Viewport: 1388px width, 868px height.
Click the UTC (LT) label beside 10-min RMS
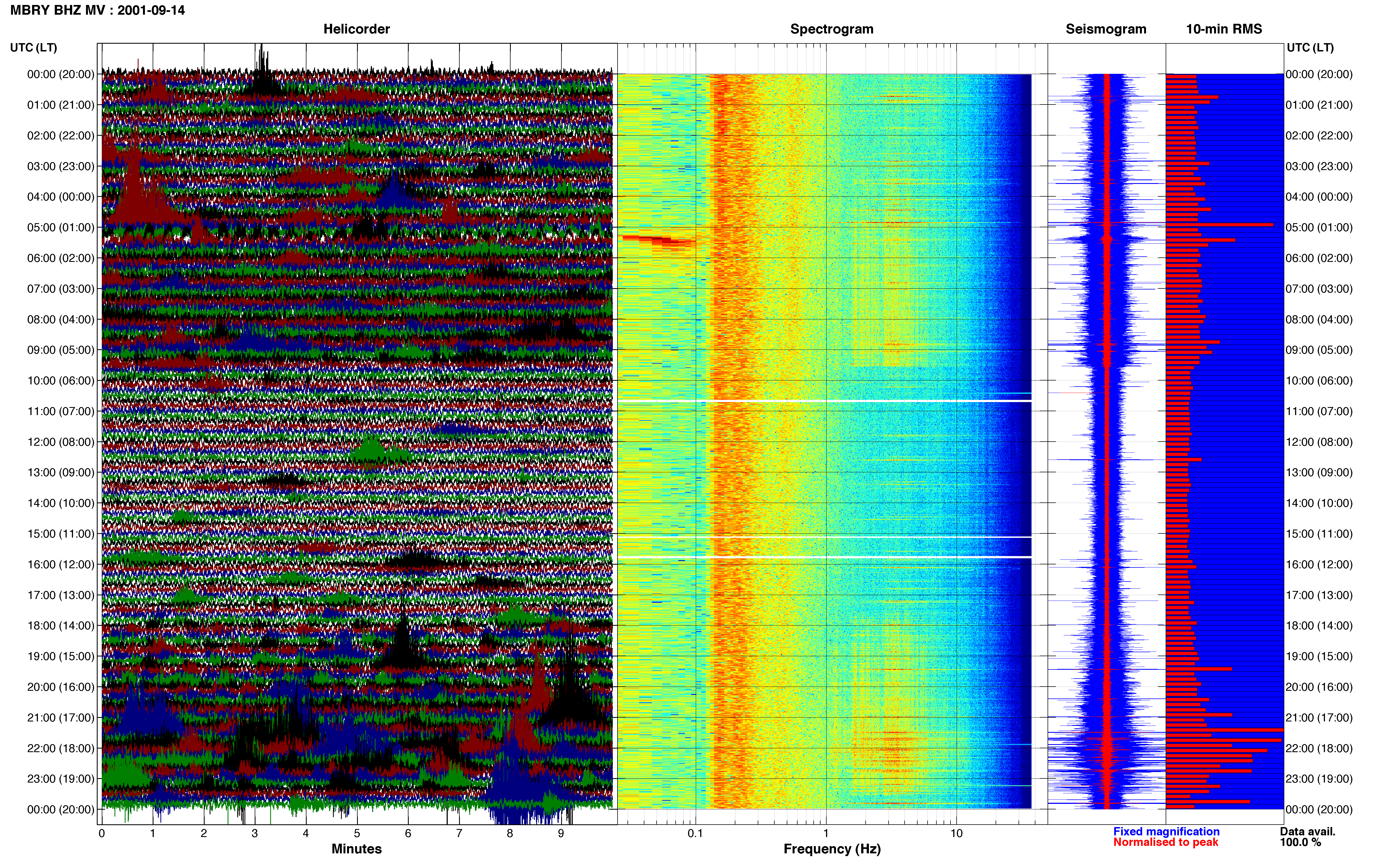[1311, 48]
